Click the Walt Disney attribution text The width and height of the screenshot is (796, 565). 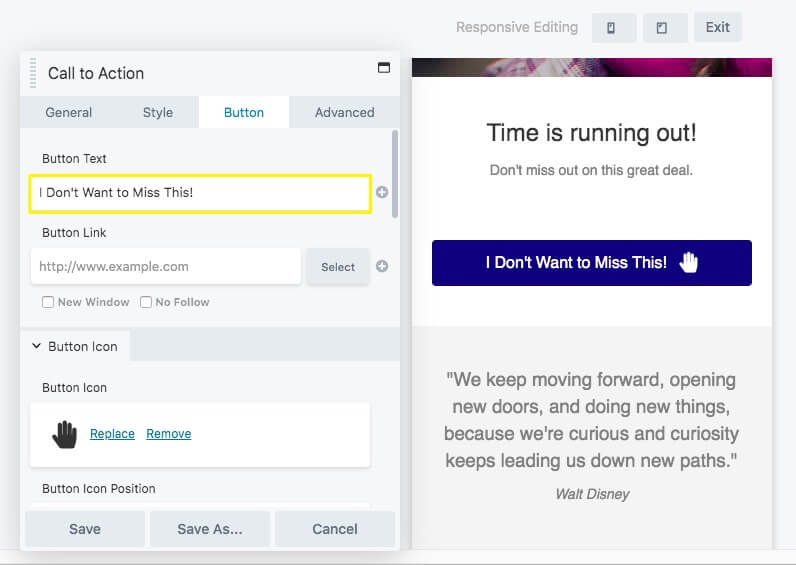click(592, 494)
